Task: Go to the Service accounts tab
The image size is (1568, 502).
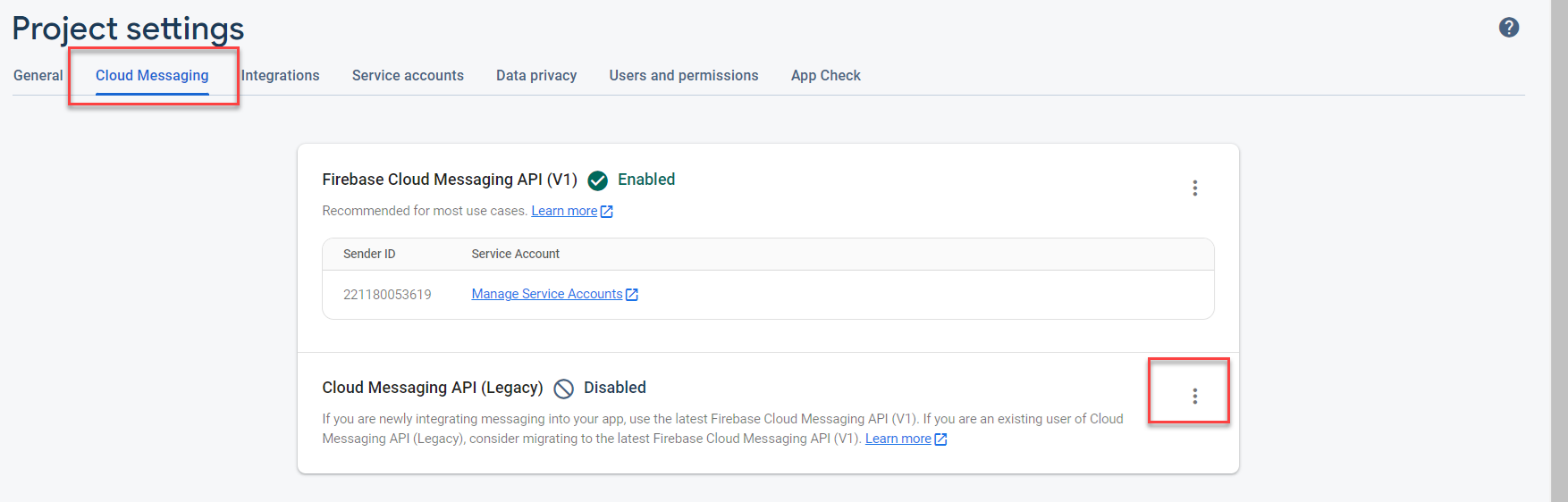Action: (408, 76)
